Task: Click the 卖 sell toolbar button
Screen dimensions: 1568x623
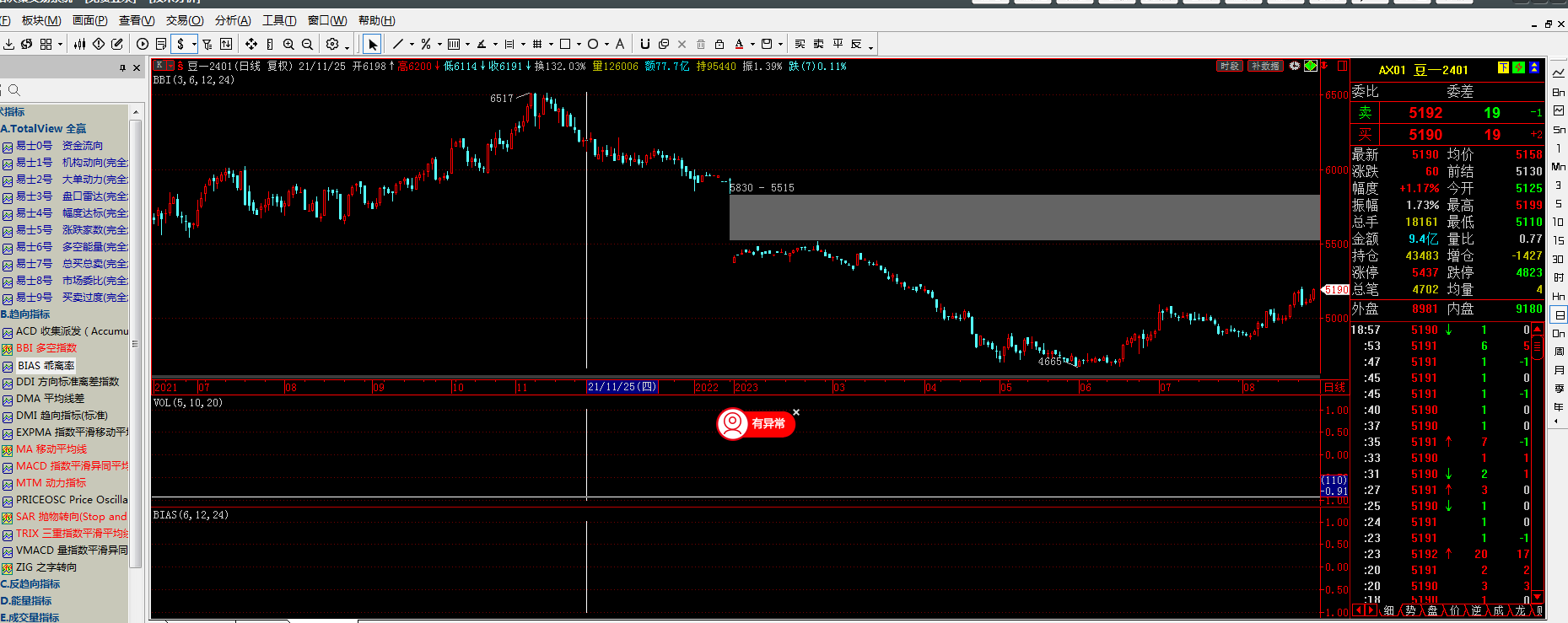Action: [819, 44]
